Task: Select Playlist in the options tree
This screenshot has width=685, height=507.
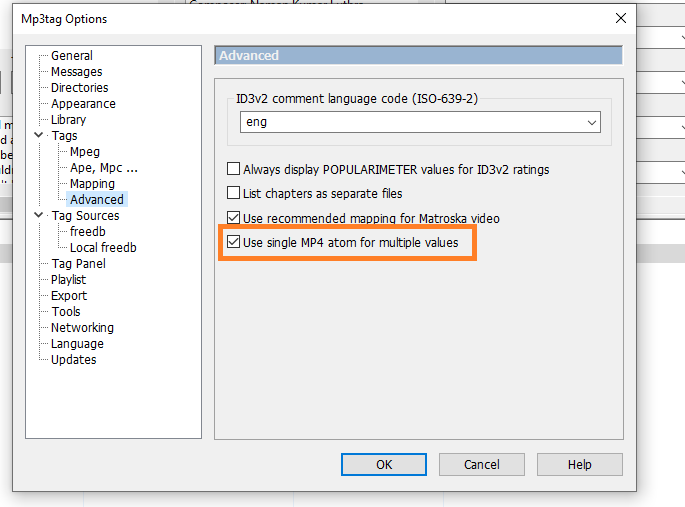Action: coord(68,279)
